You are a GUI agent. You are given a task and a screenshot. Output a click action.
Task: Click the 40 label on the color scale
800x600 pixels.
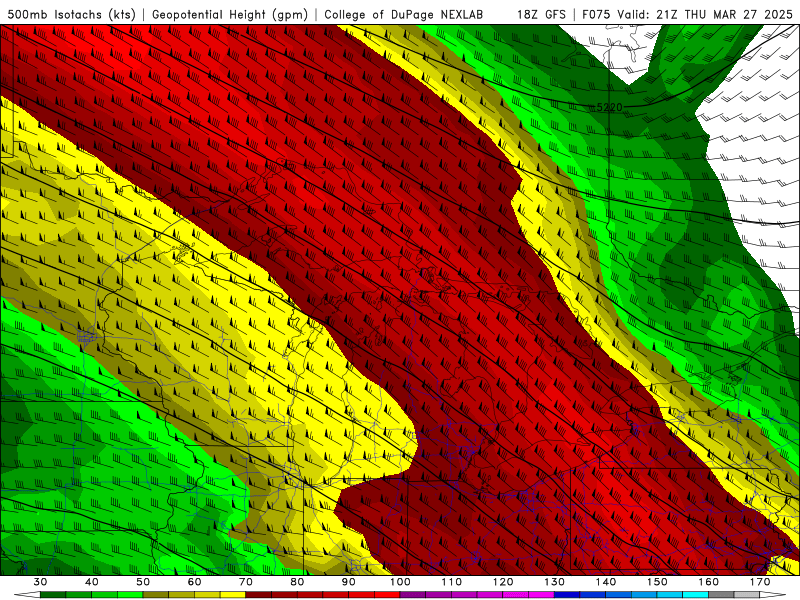pyautogui.click(x=91, y=582)
